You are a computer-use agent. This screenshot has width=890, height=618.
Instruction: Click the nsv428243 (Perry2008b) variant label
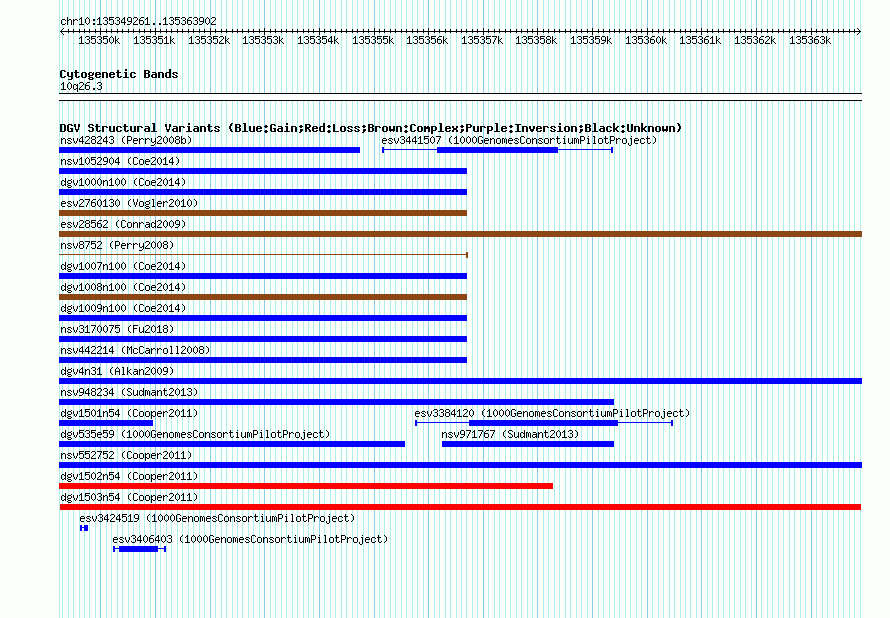point(126,140)
